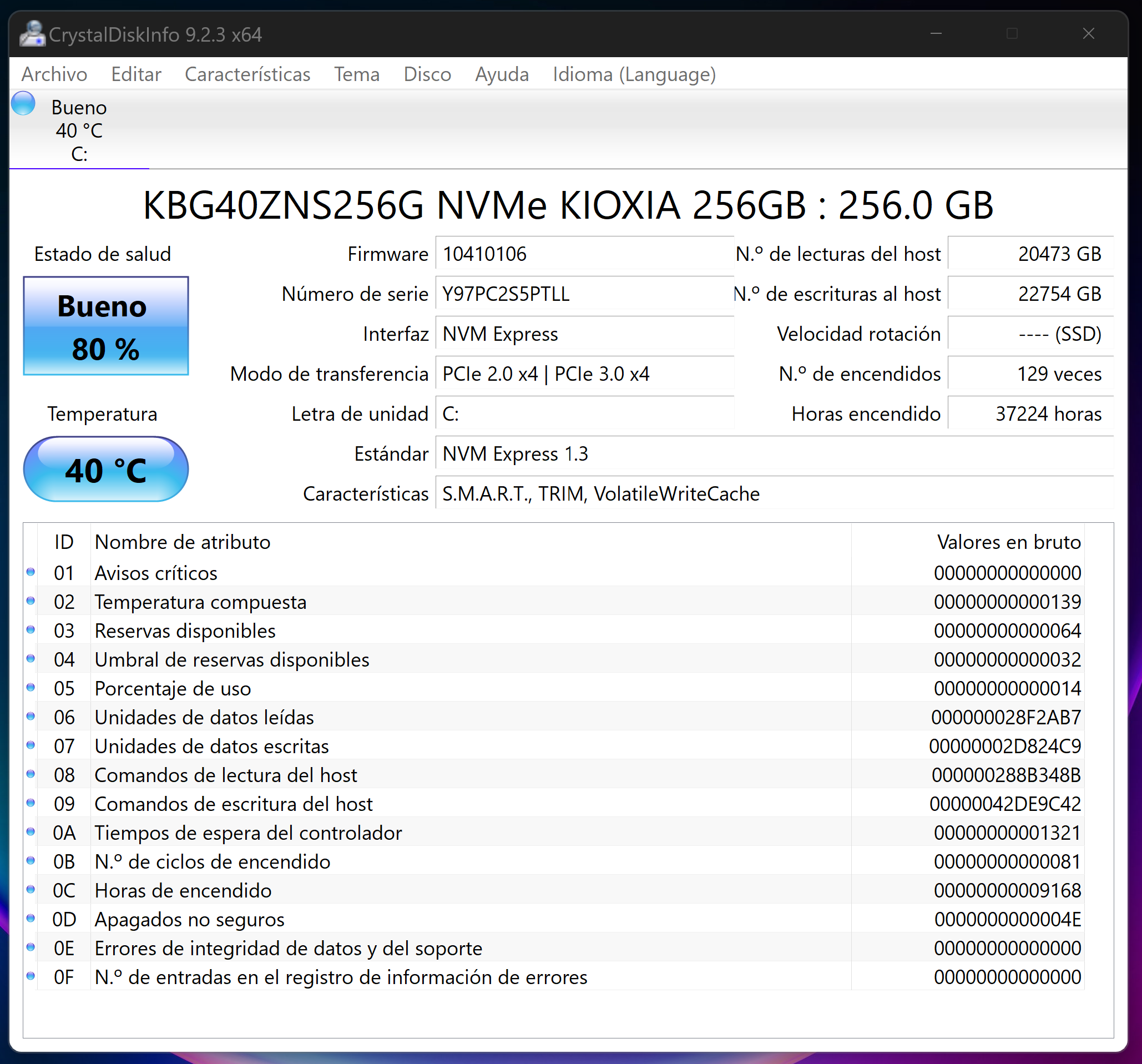
Task: Select the Tiempos de espera del controlador row
Action: 554,833
